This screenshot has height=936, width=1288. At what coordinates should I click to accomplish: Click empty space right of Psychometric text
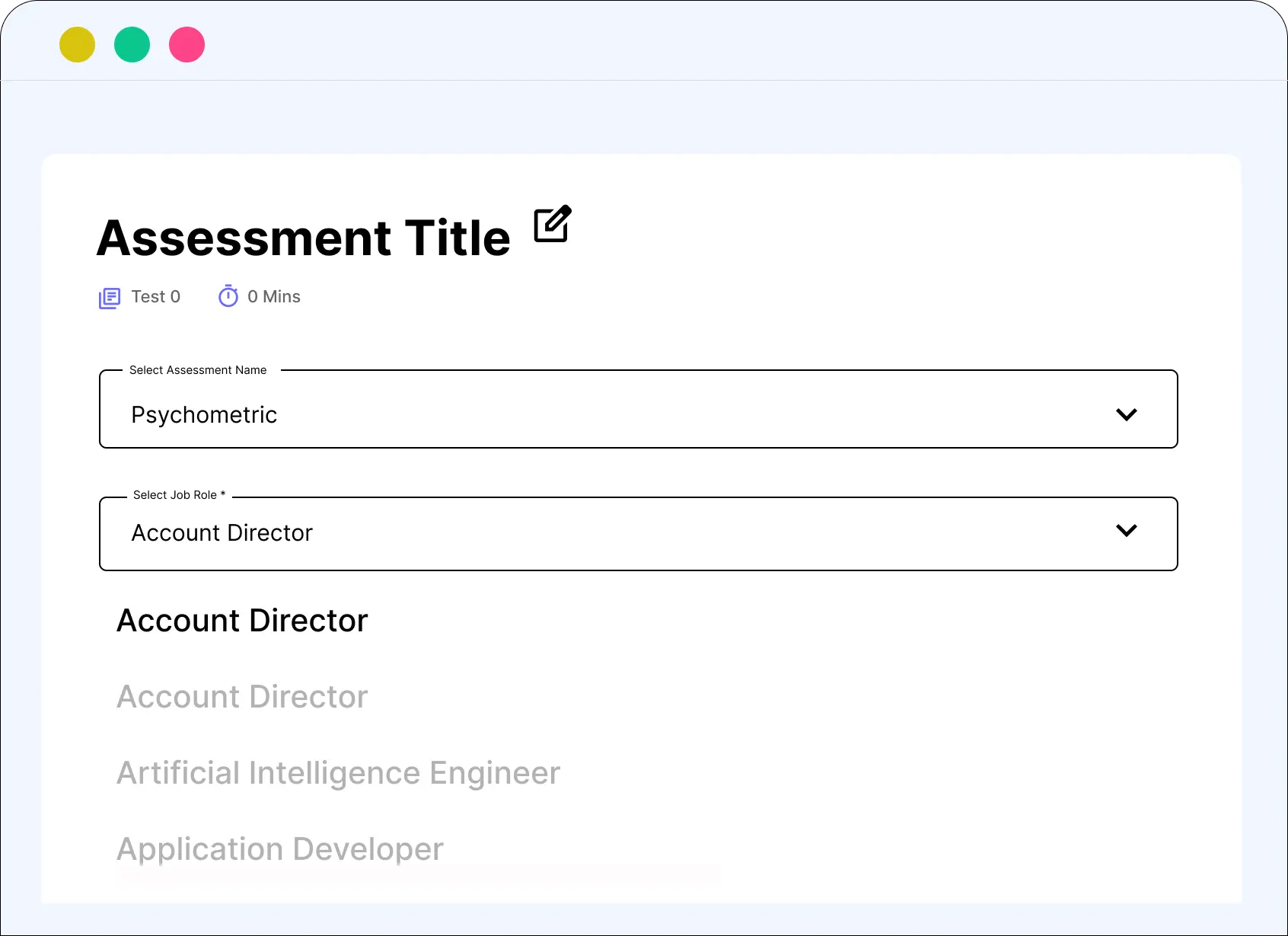coord(685,415)
